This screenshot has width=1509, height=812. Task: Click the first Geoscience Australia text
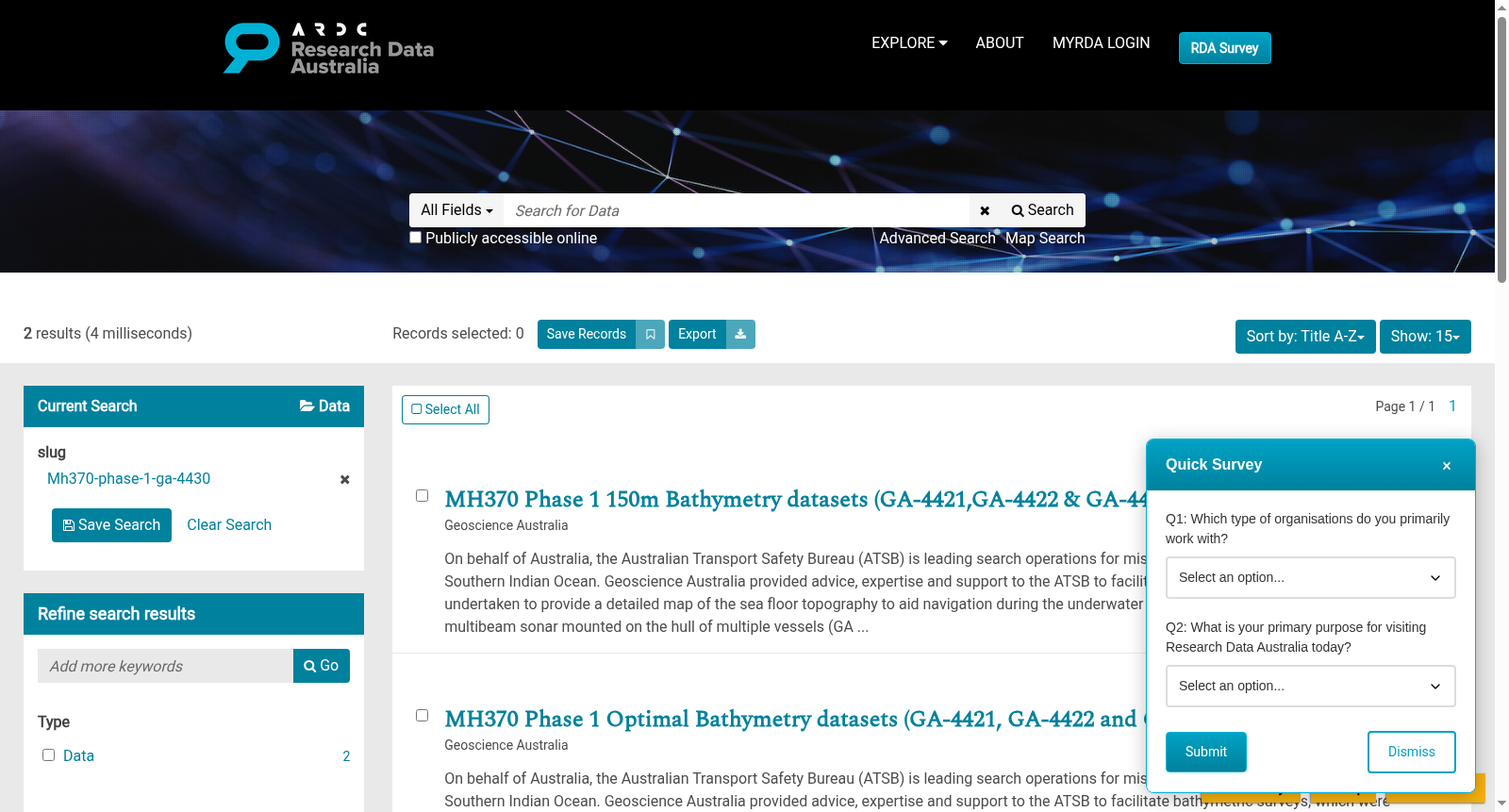point(506,525)
